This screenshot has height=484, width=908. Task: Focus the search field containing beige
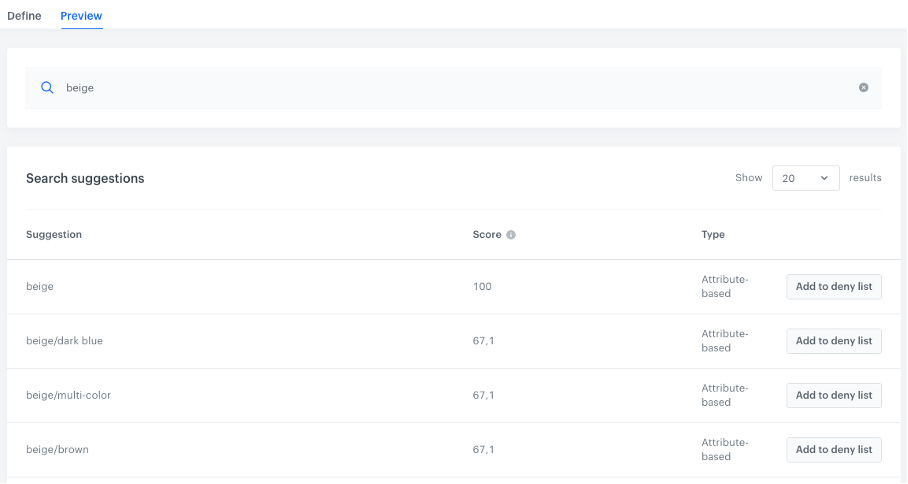click(x=450, y=88)
